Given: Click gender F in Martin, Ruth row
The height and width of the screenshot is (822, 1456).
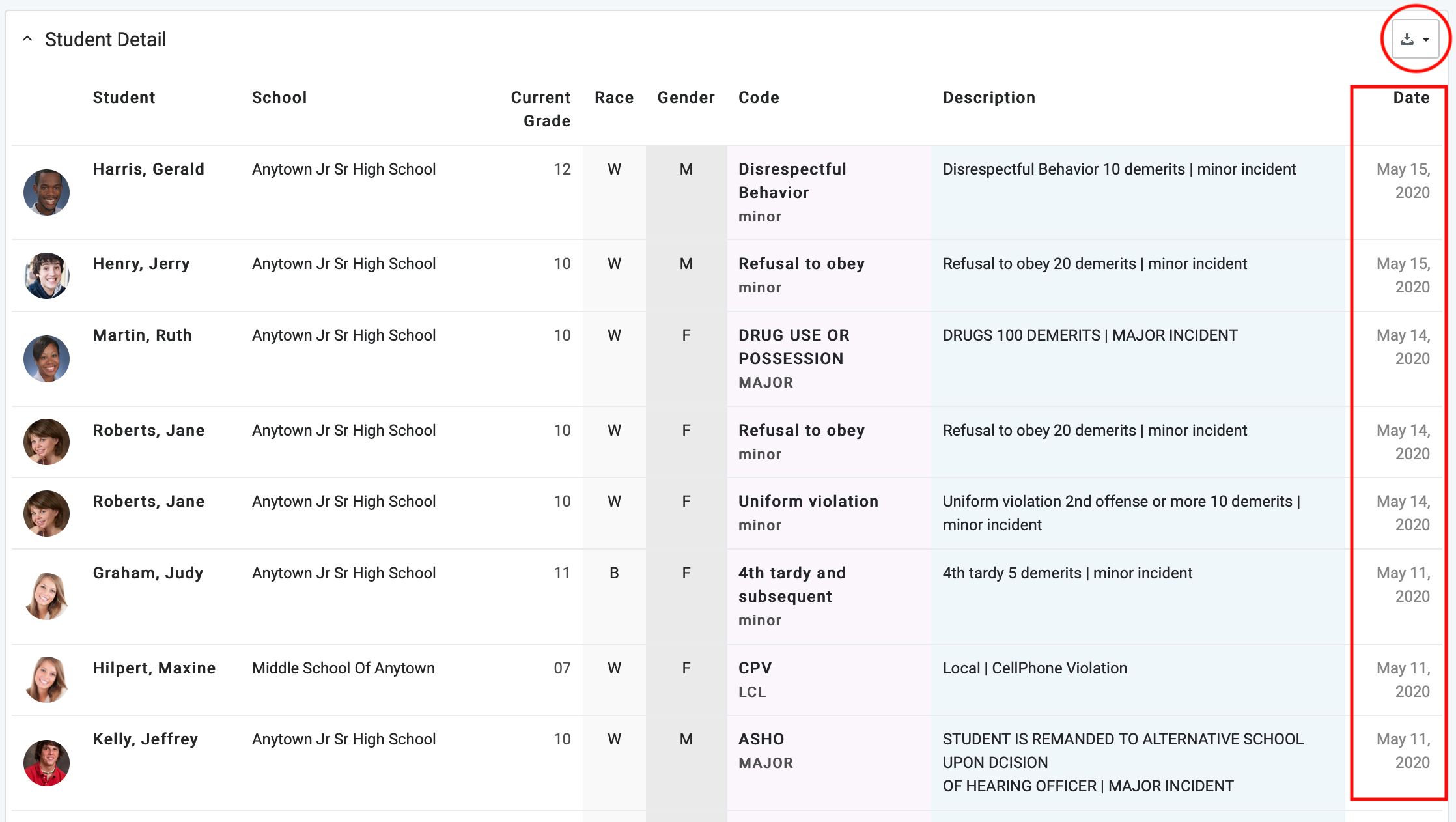Looking at the screenshot, I should pos(686,335).
